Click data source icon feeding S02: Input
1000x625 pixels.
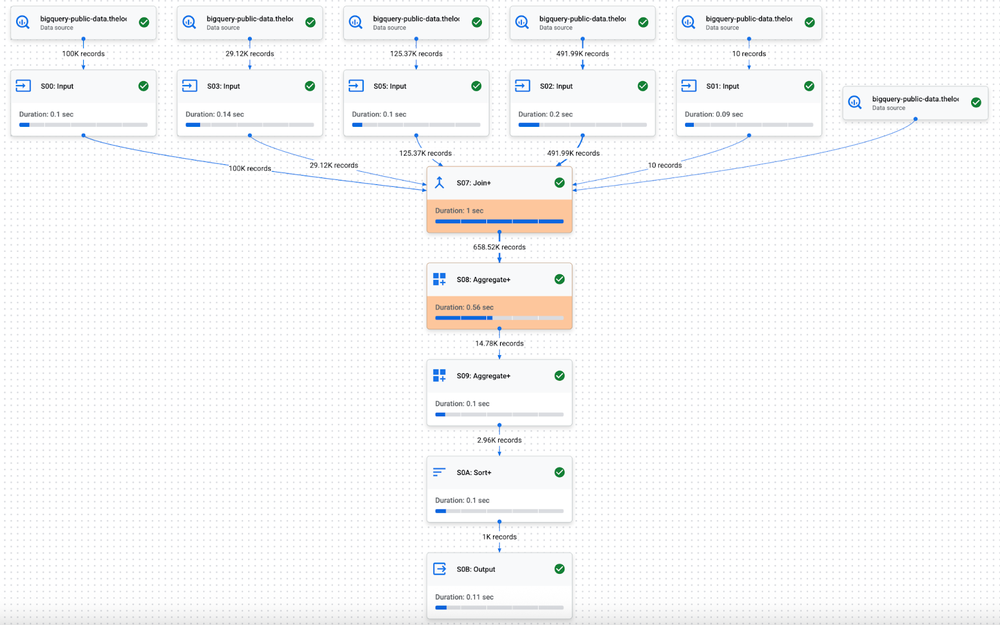click(522, 22)
